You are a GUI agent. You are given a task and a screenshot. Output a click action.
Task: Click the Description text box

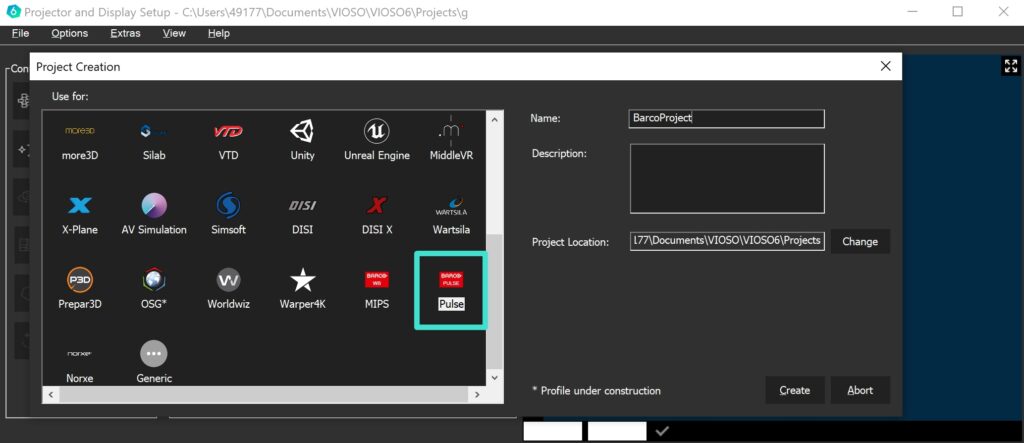(x=727, y=178)
